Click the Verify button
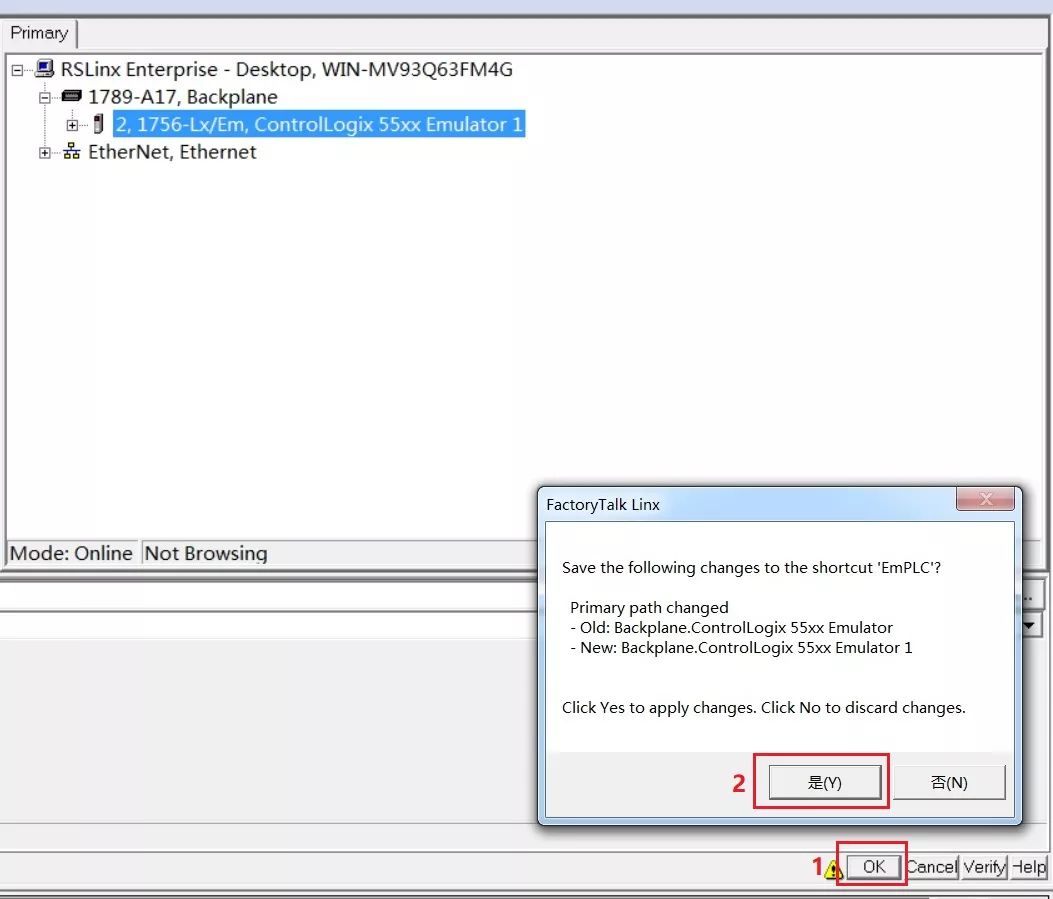This screenshot has width=1053, height=899. tap(984, 867)
